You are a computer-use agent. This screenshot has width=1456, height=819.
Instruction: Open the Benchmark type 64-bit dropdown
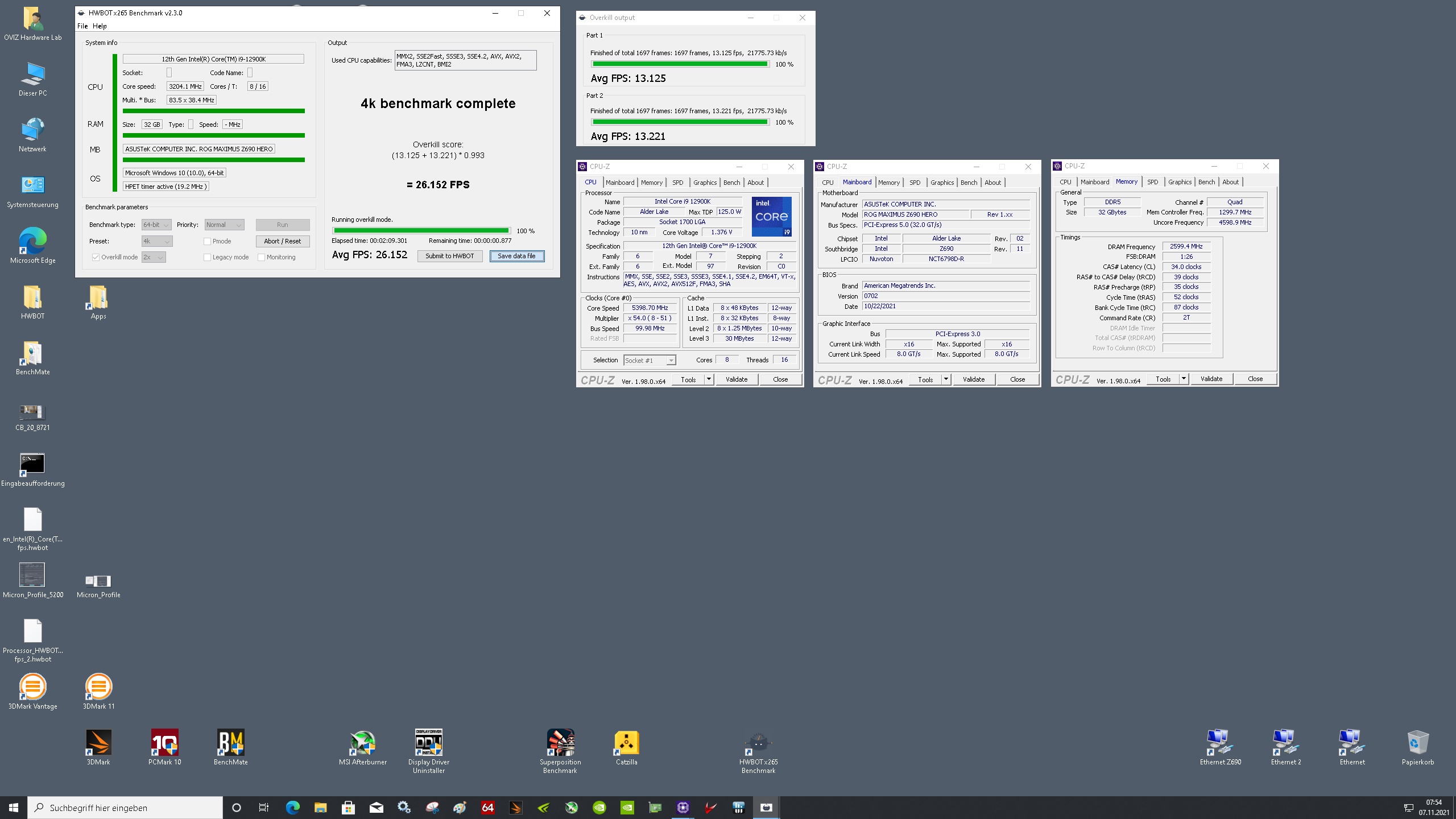156,225
